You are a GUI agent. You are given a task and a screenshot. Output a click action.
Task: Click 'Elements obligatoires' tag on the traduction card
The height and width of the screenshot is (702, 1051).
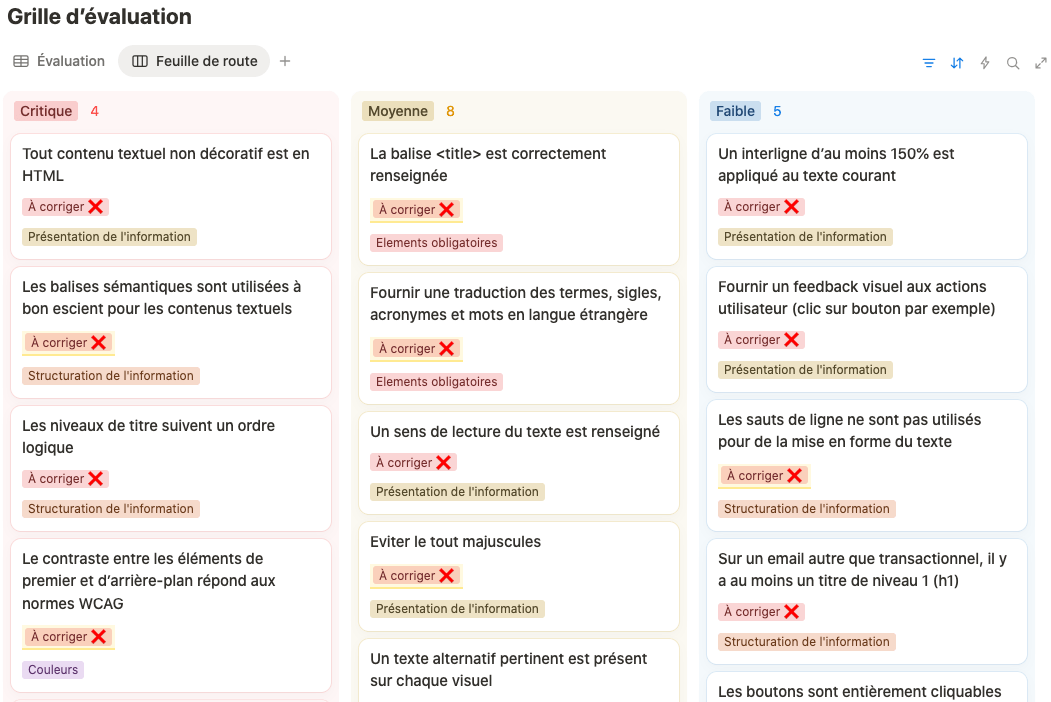coord(436,382)
